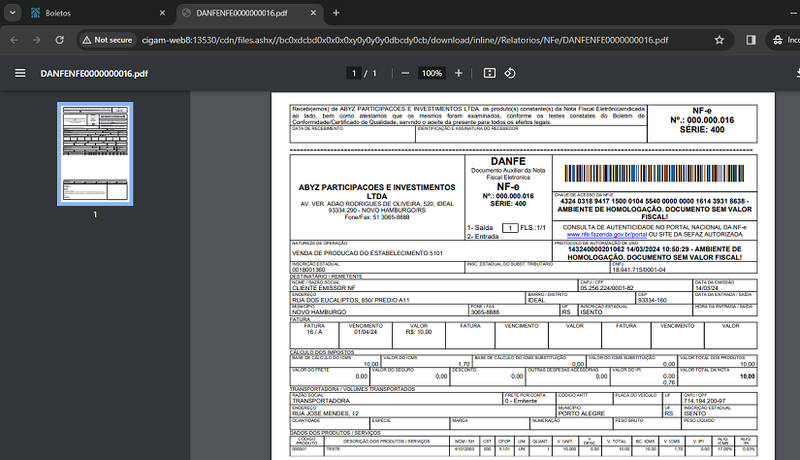Select the DANFENFE0000000016.pdf browser tab

pos(249,13)
